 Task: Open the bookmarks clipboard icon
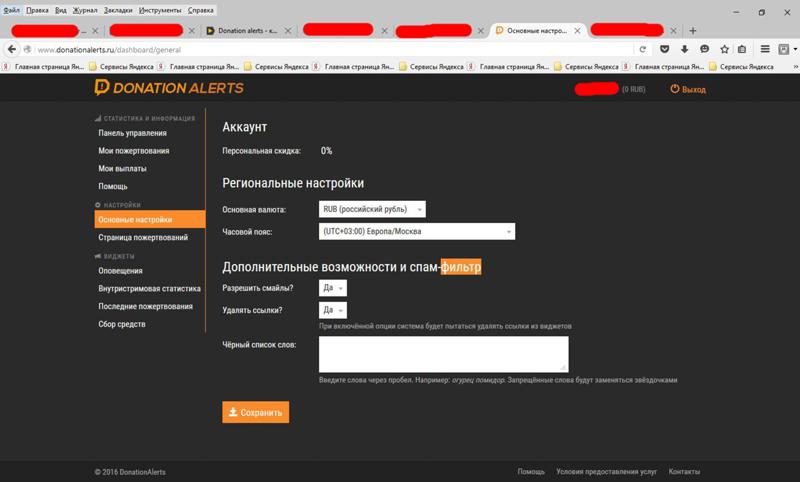click(742, 49)
